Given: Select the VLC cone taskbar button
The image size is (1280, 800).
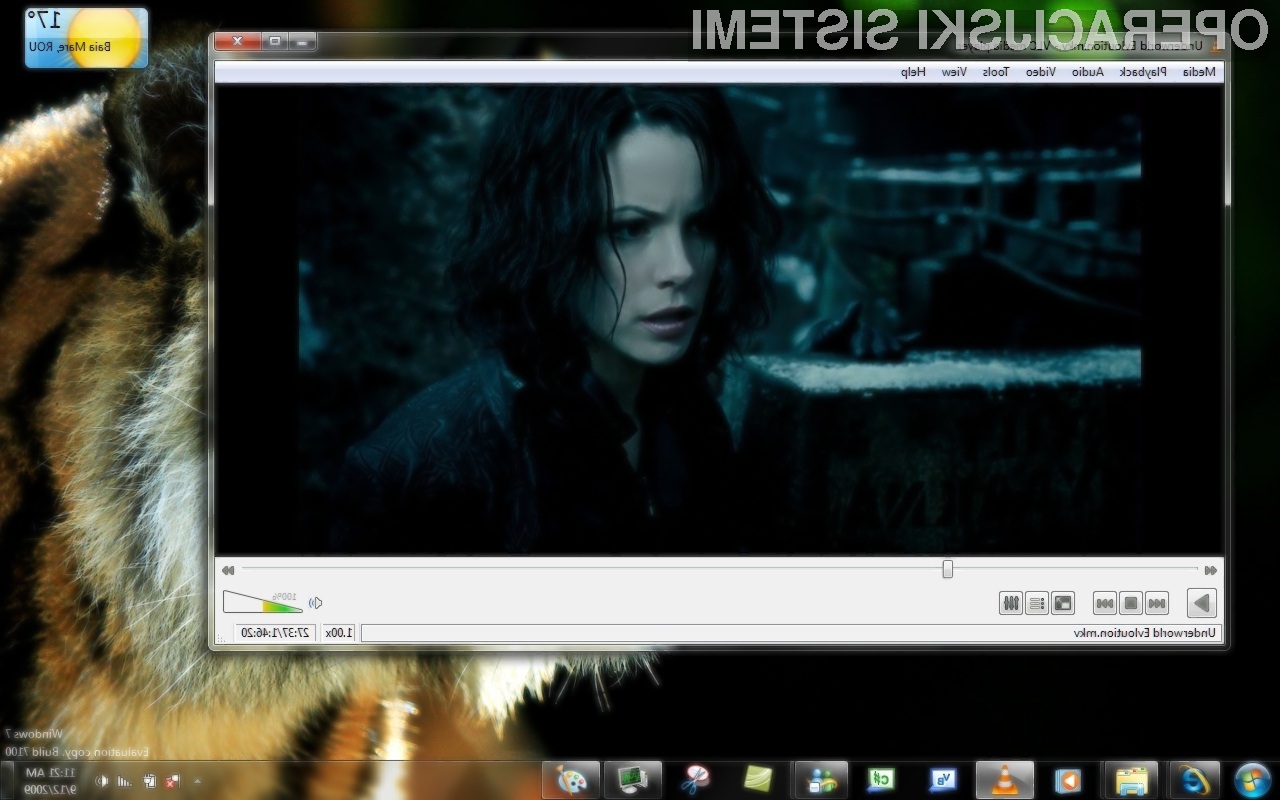Looking at the screenshot, I should 1005,780.
